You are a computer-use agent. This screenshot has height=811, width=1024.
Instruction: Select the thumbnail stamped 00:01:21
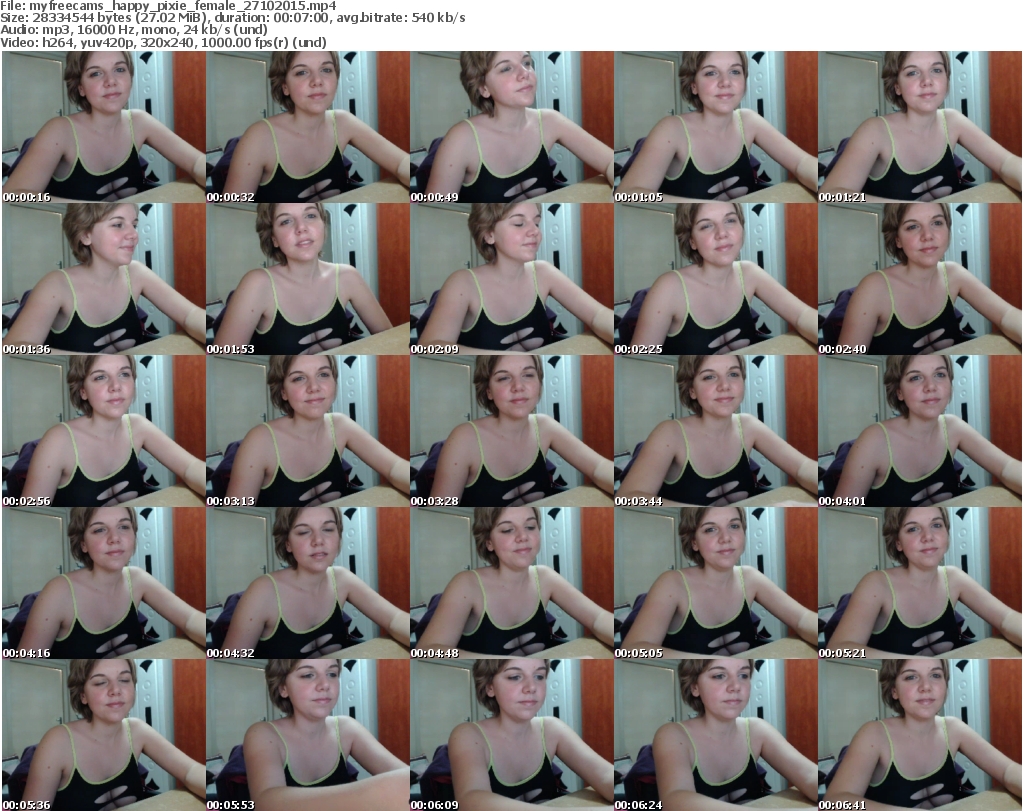tap(920, 127)
